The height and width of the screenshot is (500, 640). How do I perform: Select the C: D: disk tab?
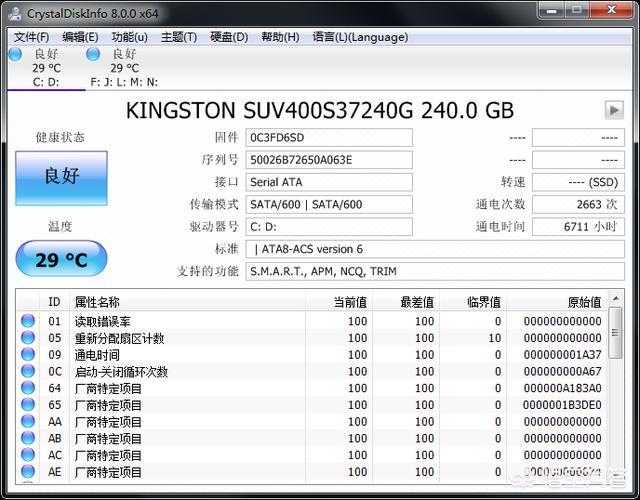(46, 68)
